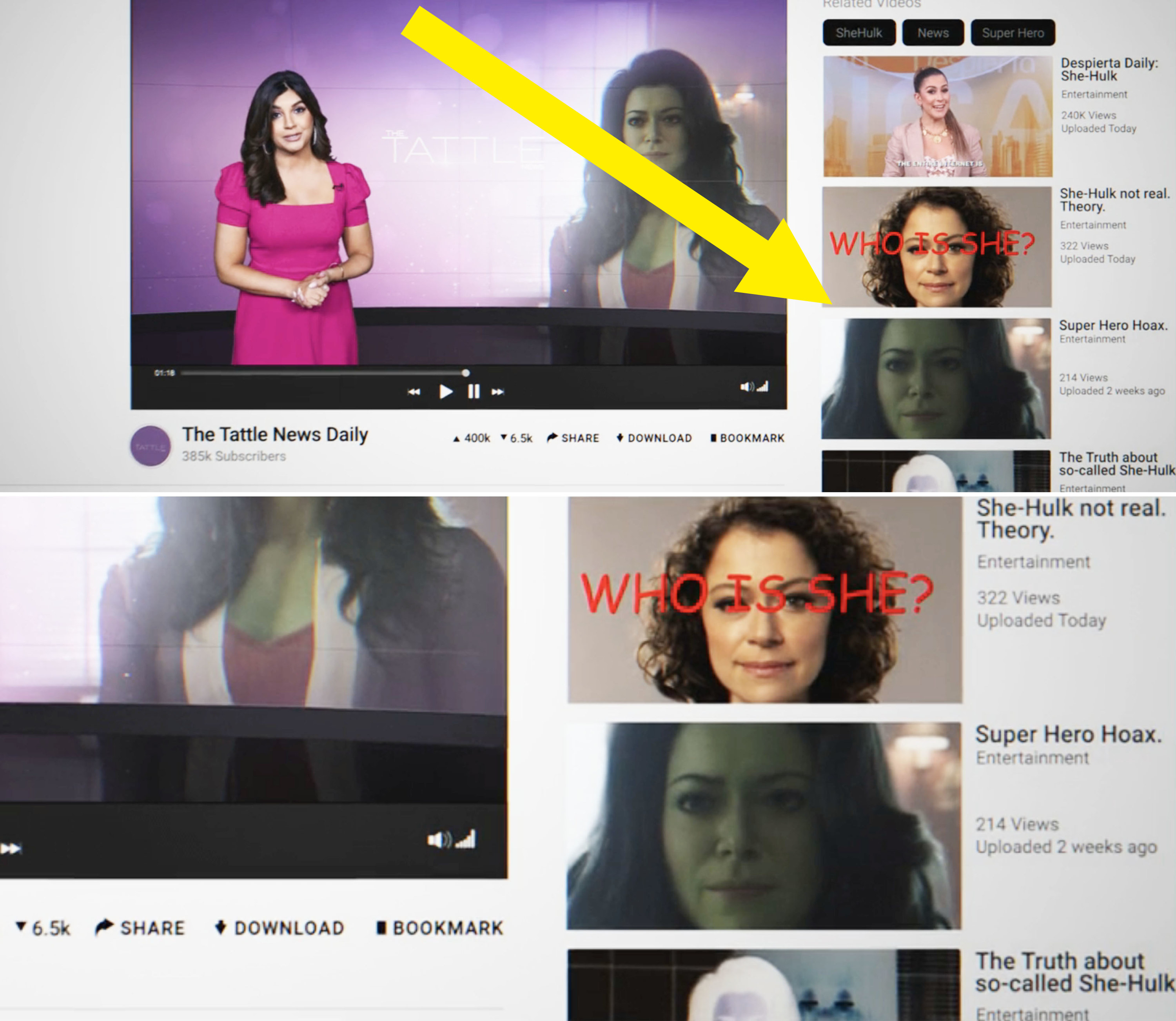Click the main Tattle video frame with the host
This screenshot has width=1176, height=1021.
click(459, 182)
